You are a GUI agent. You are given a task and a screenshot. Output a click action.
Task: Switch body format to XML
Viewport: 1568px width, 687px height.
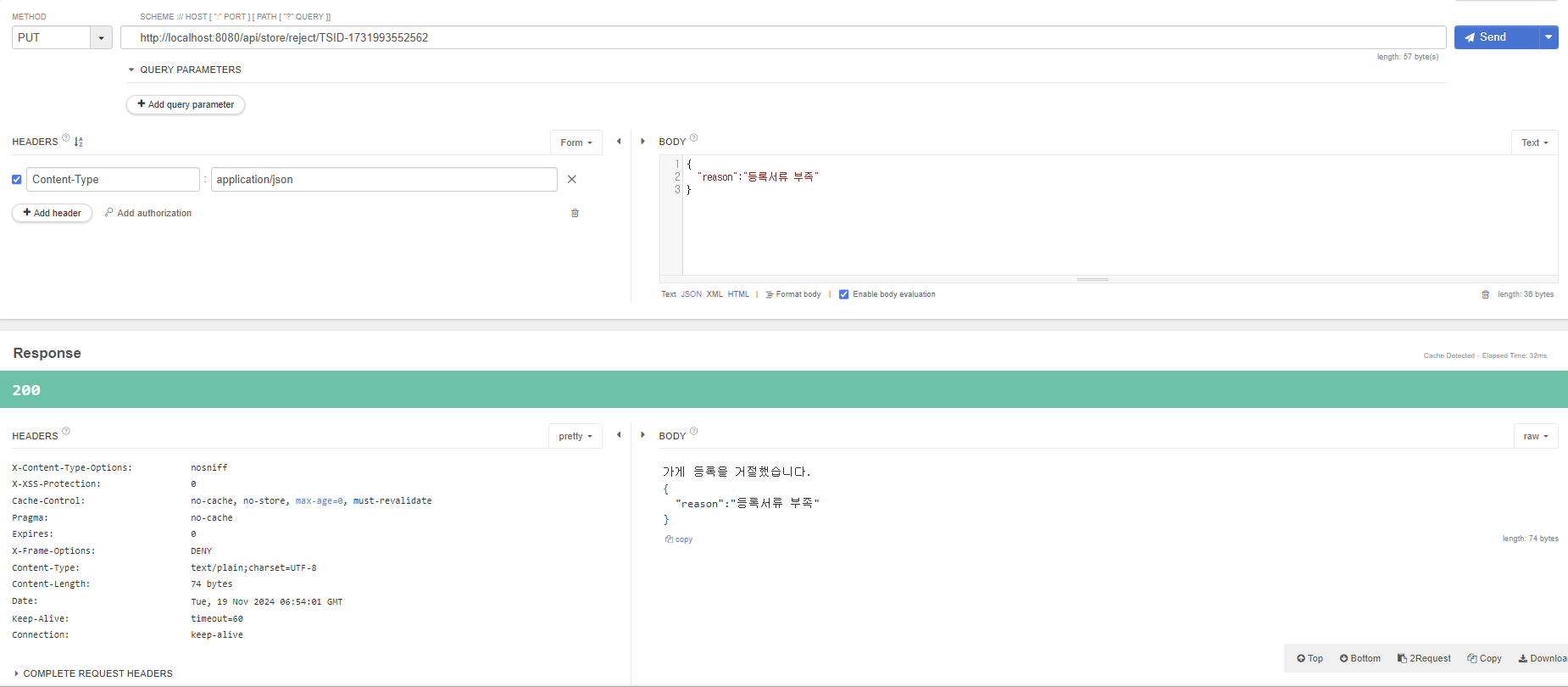click(714, 294)
